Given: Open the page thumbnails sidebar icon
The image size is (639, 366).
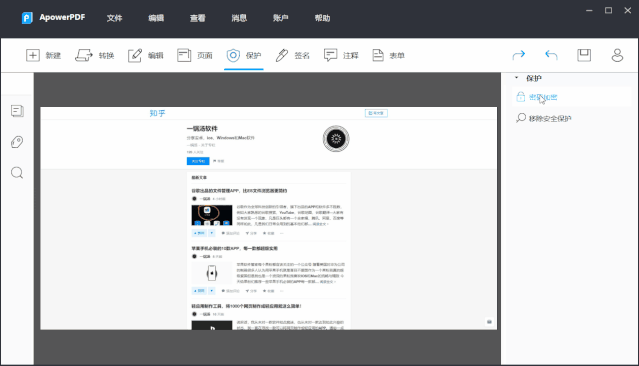Looking at the screenshot, I should (x=17, y=111).
